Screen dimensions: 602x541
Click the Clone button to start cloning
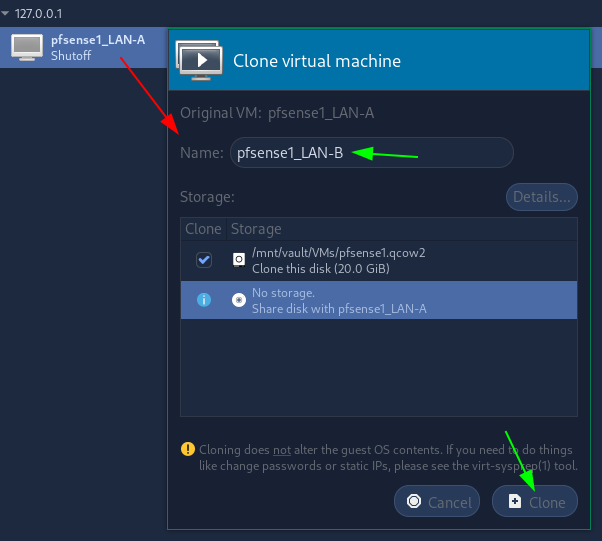click(x=535, y=501)
